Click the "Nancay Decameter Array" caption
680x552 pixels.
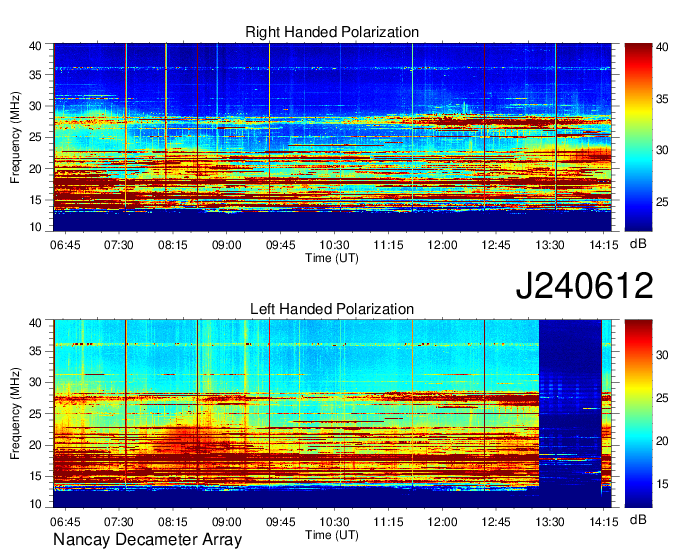click(x=147, y=540)
